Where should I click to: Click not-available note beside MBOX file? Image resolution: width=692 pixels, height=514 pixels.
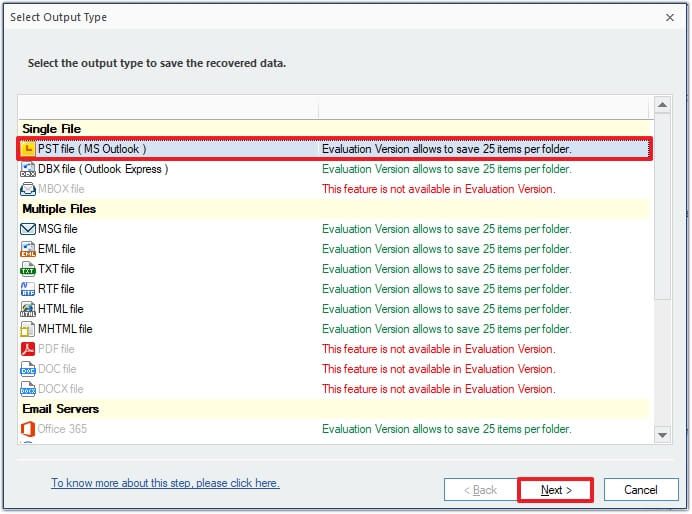point(439,189)
